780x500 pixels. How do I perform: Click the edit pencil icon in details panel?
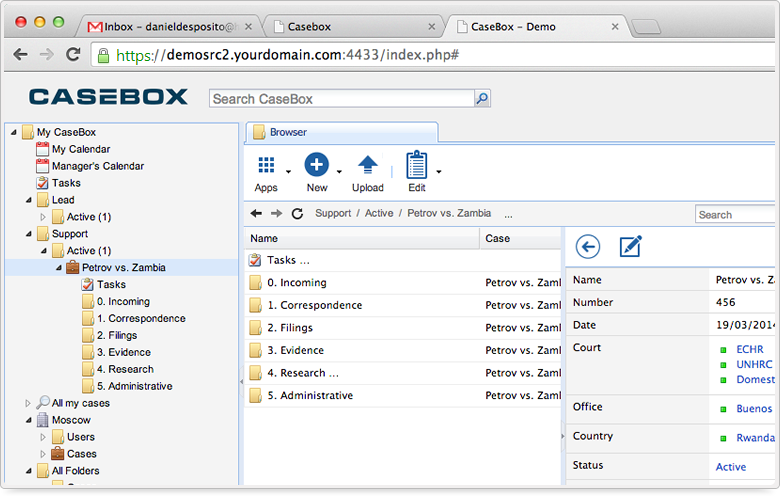click(630, 246)
